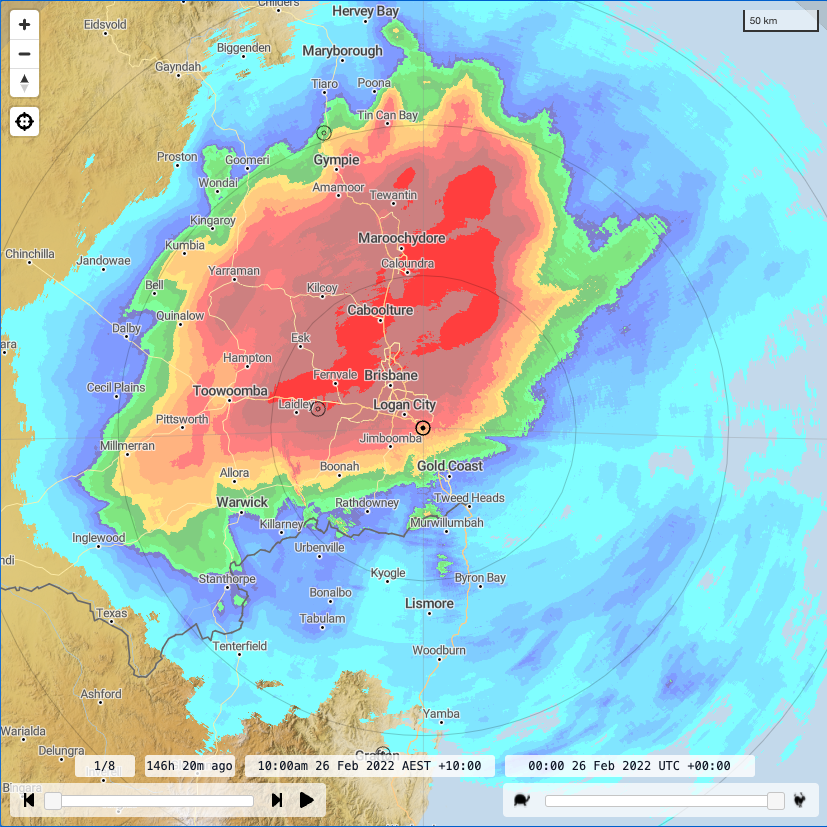Viewport: 827px width, 827px height.
Task: Click the 1/8 frame counter
Action: point(104,766)
